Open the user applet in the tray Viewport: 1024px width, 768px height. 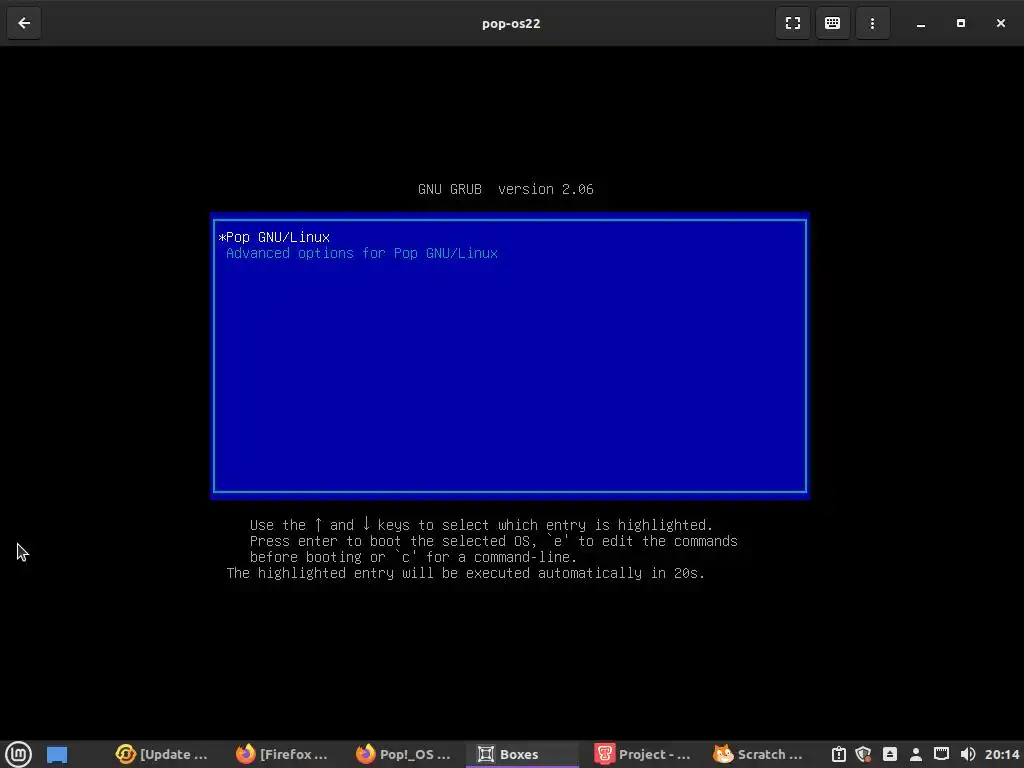[x=916, y=754]
